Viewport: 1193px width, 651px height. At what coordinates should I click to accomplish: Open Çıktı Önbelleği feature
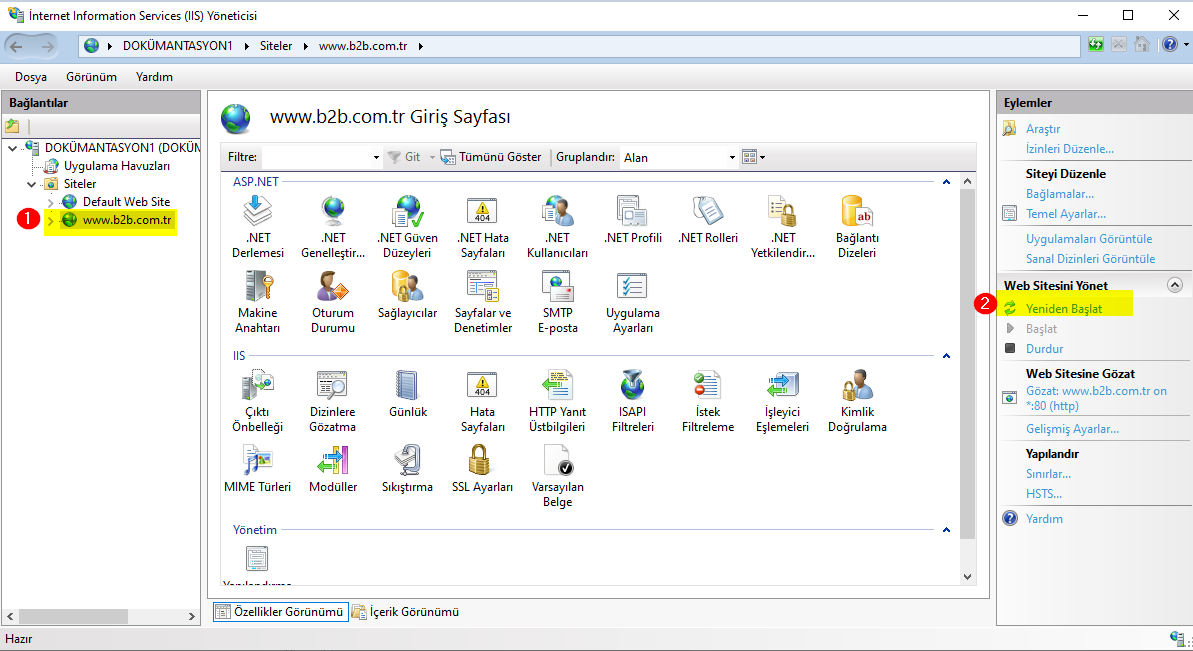pos(257,401)
